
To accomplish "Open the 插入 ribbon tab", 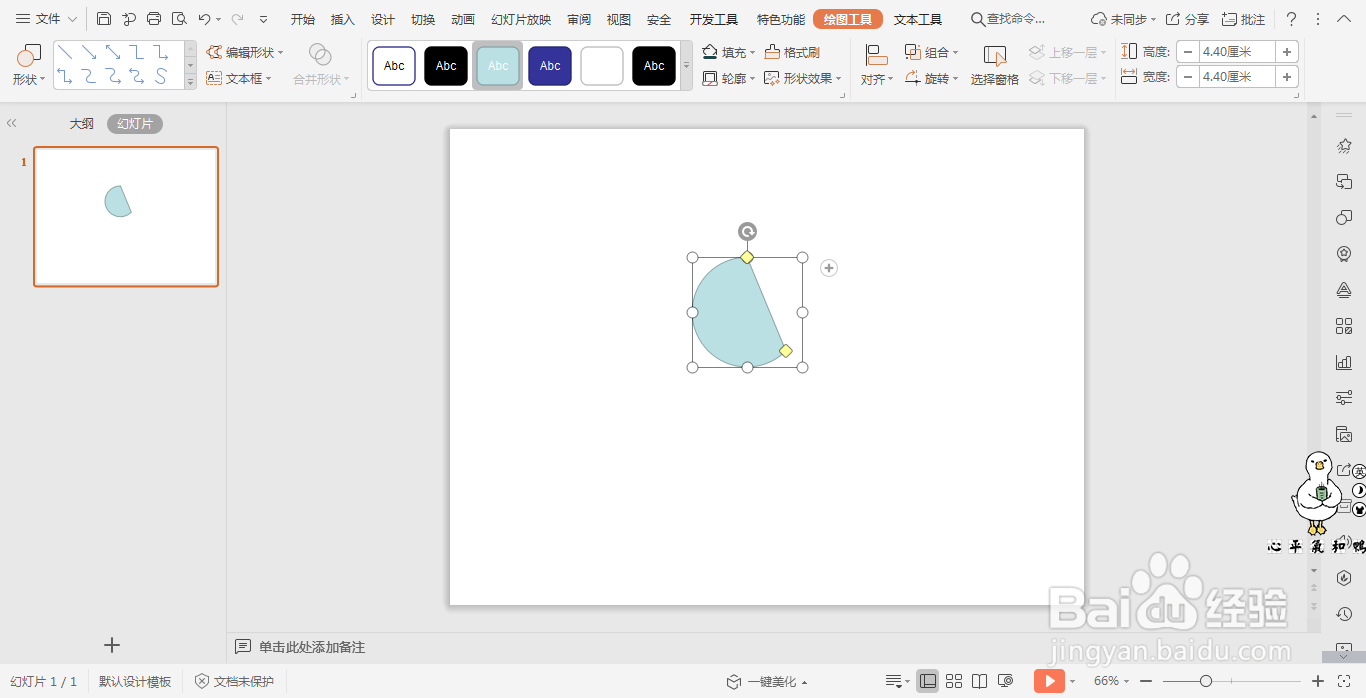I will coord(343,19).
